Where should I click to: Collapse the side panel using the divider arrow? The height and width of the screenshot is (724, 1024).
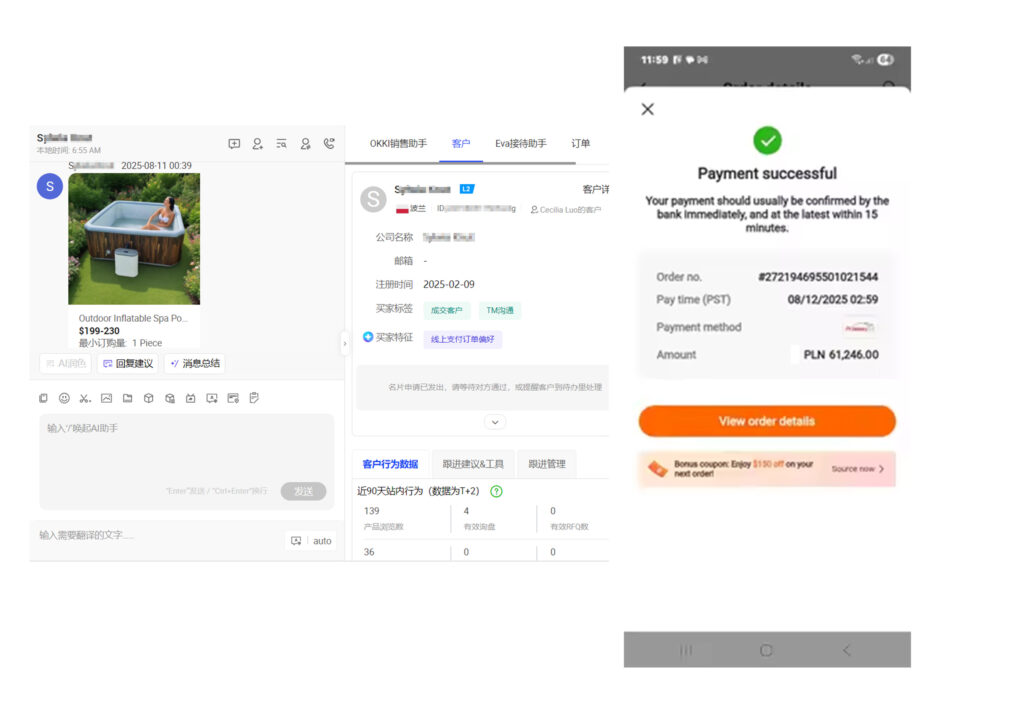(345, 343)
